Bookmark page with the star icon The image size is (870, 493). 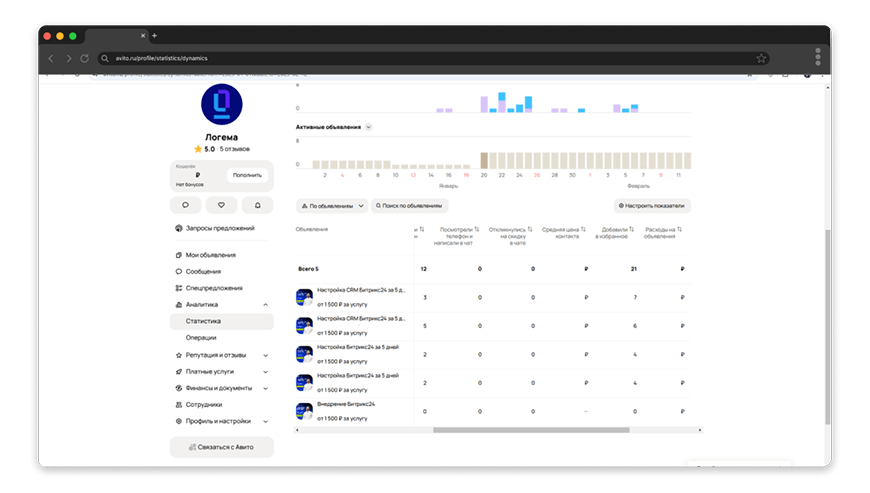[x=761, y=58]
